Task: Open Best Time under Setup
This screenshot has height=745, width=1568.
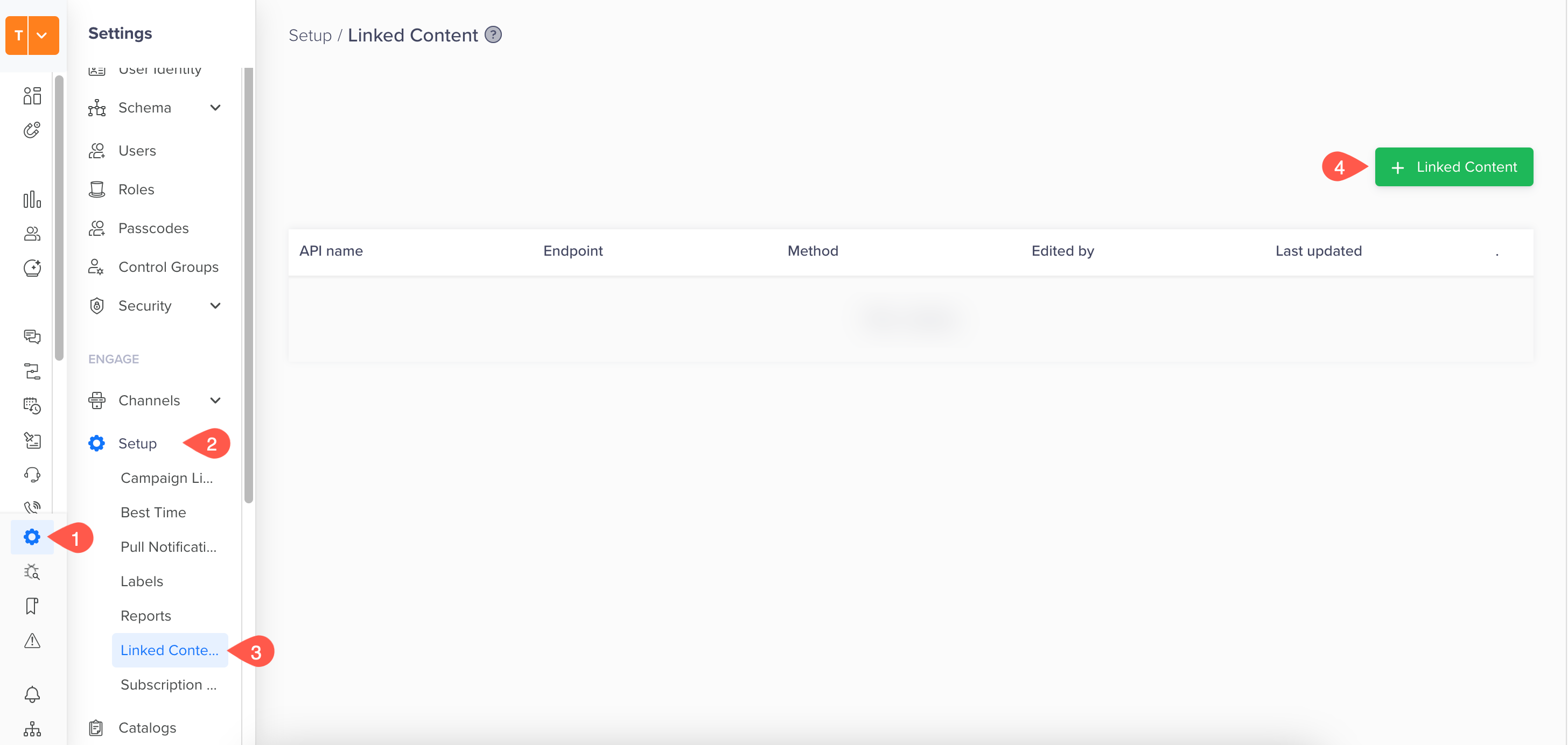Action: tap(153, 512)
